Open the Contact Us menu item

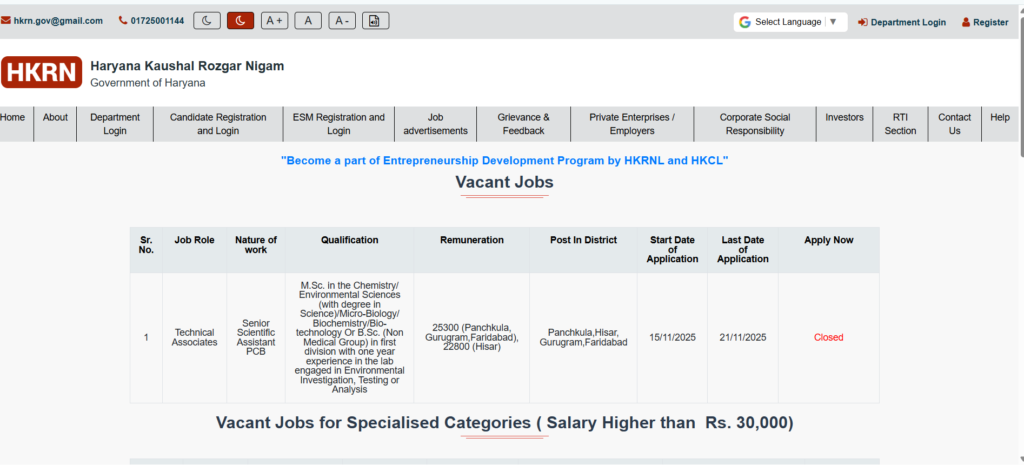[954, 124]
